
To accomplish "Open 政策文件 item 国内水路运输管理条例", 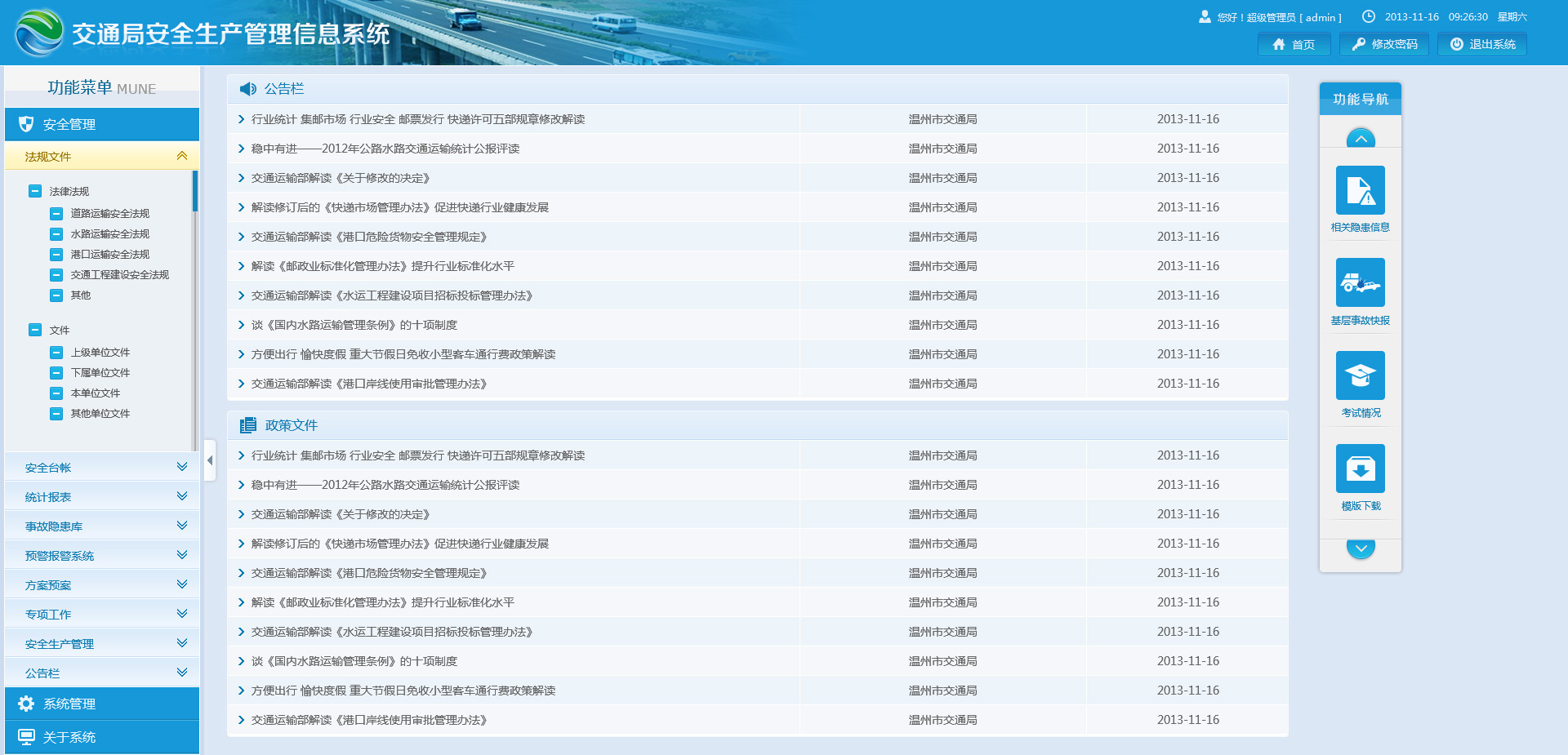I will [x=354, y=661].
